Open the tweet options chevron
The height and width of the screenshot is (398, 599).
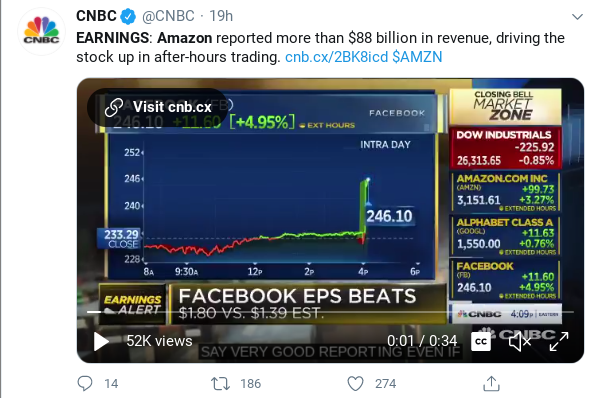click(x=577, y=16)
